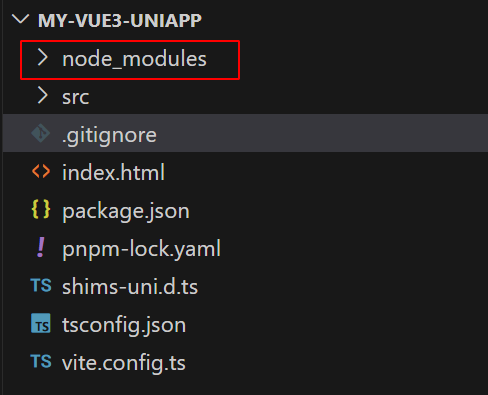
Task: Open pnpm-lock.yaml file
Action: [141, 249]
